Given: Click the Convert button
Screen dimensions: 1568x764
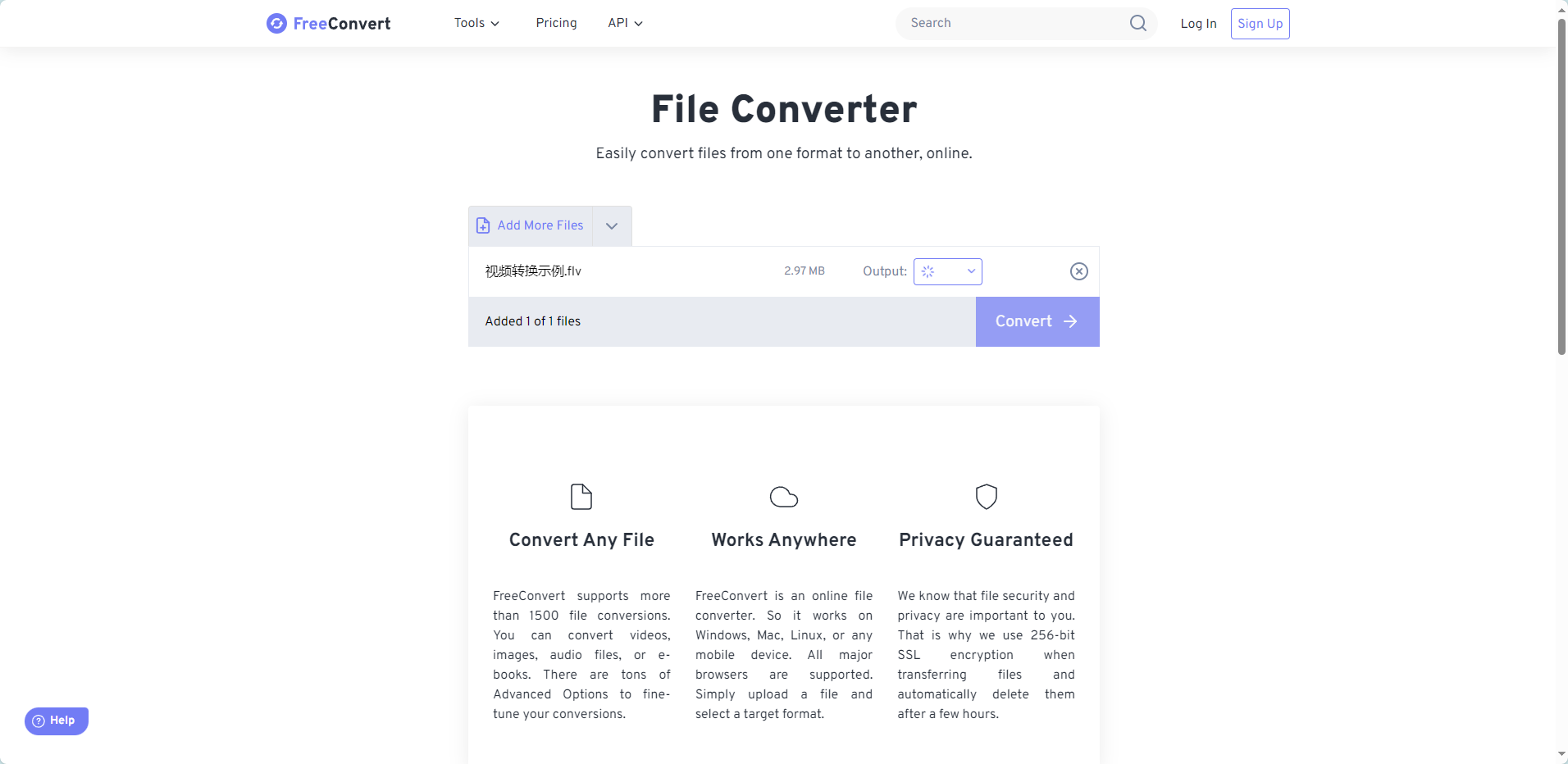Looking at the screenshot, I should [1037, 321].
